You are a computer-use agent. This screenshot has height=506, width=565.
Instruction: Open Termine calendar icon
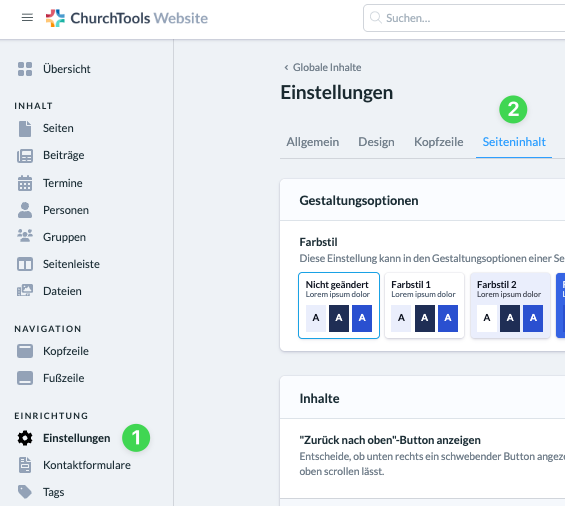25,183
